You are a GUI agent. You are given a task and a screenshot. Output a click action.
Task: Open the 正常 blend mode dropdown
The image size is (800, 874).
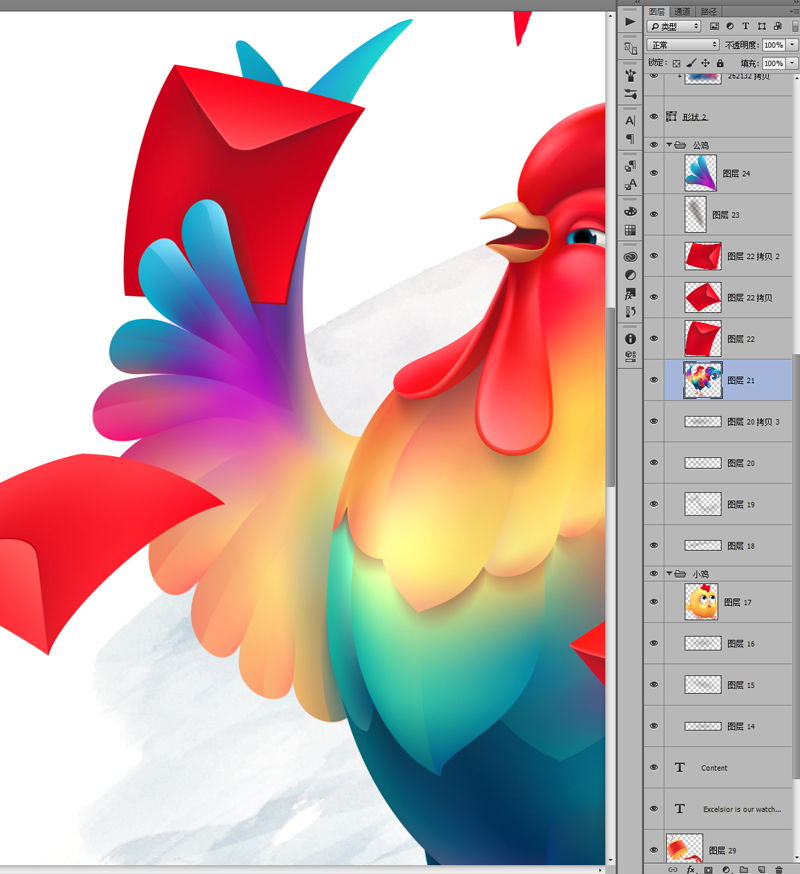click(x=683, y=45)
